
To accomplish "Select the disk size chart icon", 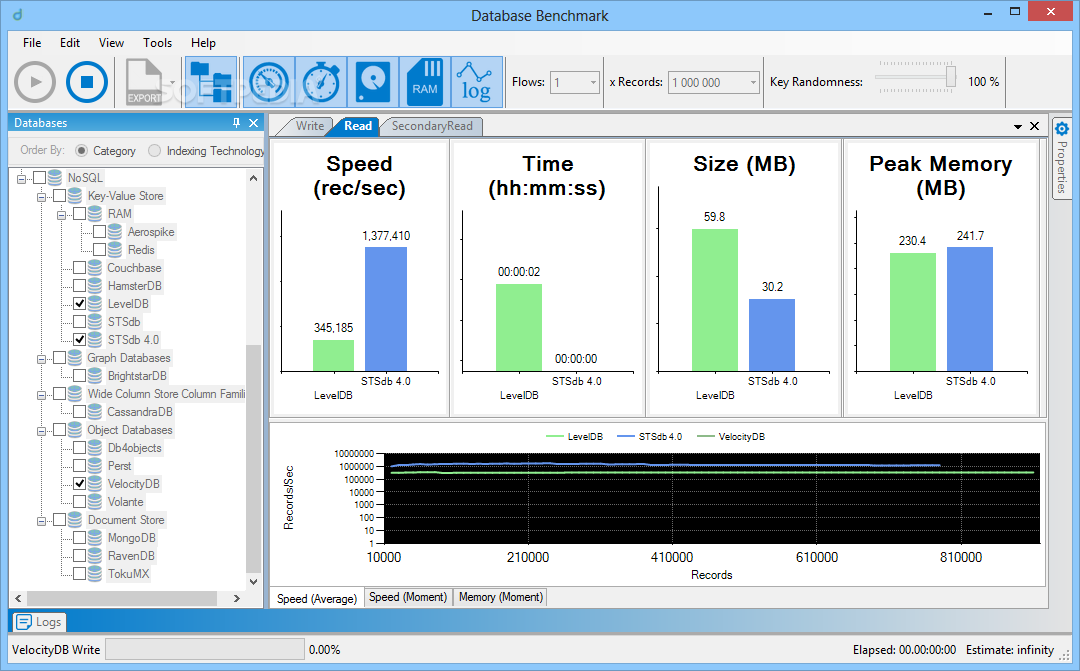I will coord(373,82).
